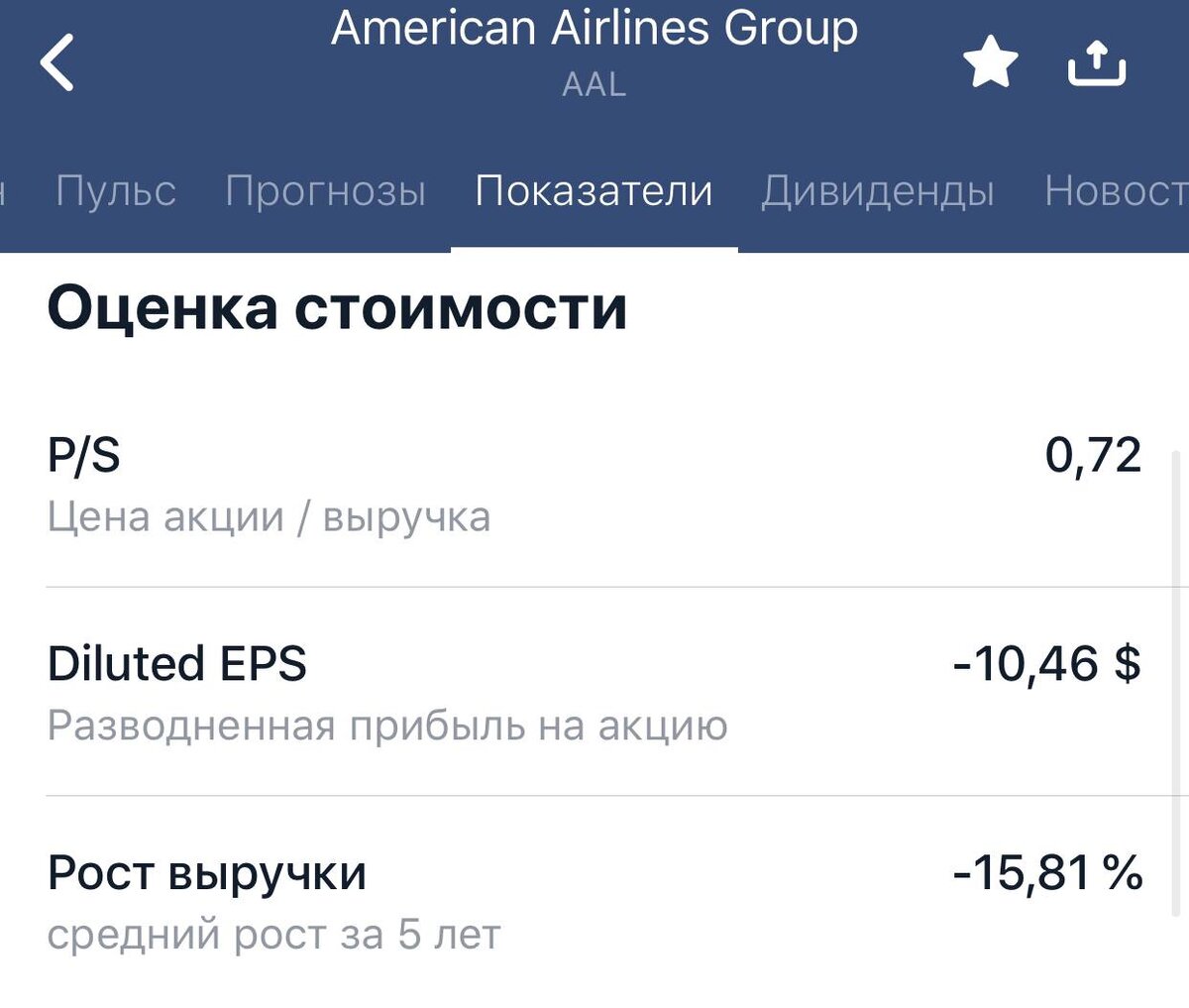This screenshot has width=1189, height=1008.
Task: Go to the Дивиденды tab
Action: 877,190
